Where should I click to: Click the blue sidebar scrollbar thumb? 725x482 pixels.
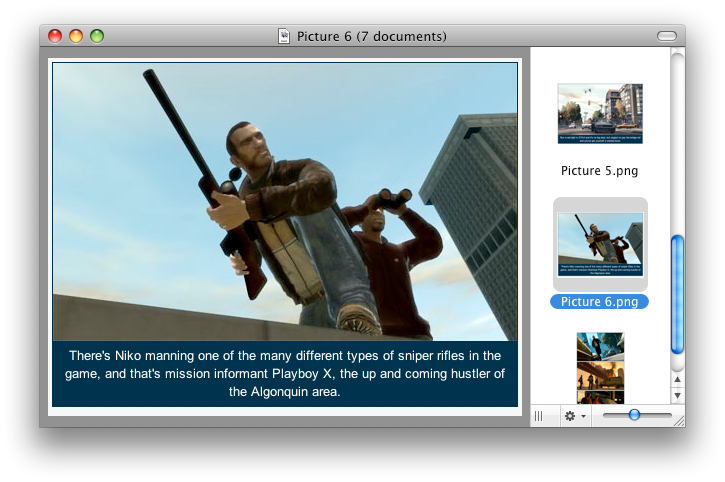(x=677, y=295)
